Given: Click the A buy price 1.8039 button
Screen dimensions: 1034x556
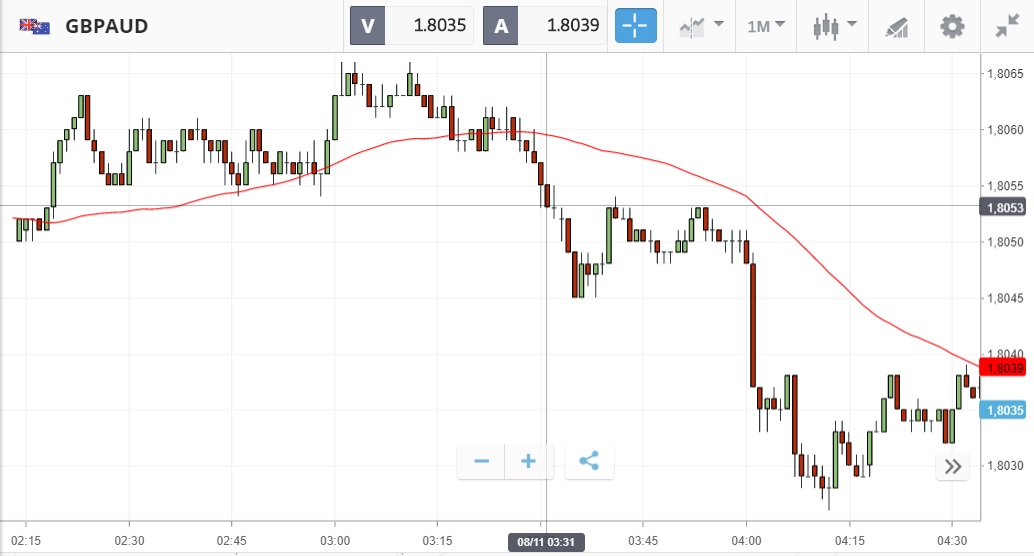Looking at the screenshot, I should click(x=545, y=26).
